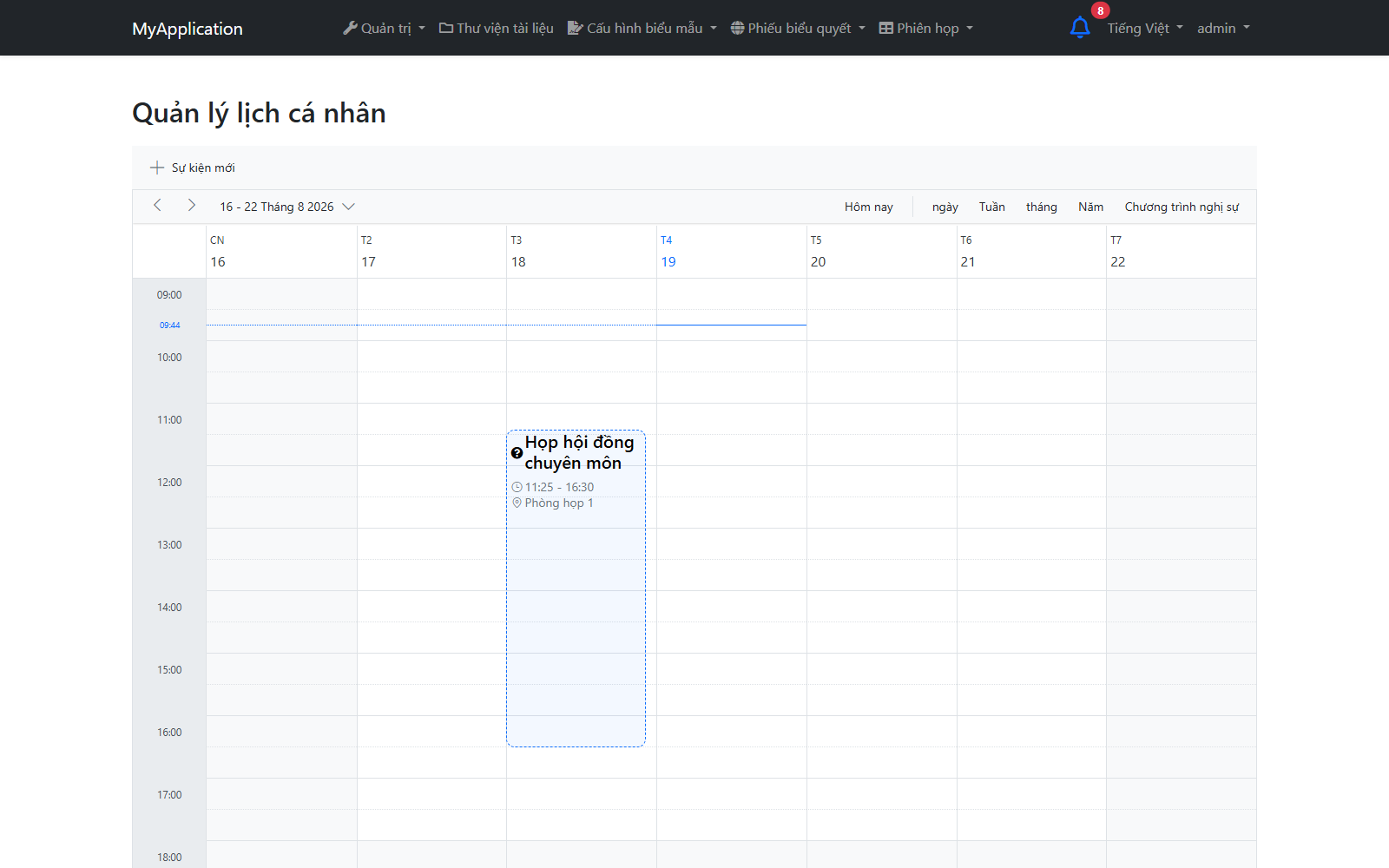Expand the Phiếu biểu quyết dropdown
Image resolution: width=1389 pixels, height=868 pixels.
pyautogui.click(x=798, y=28)
